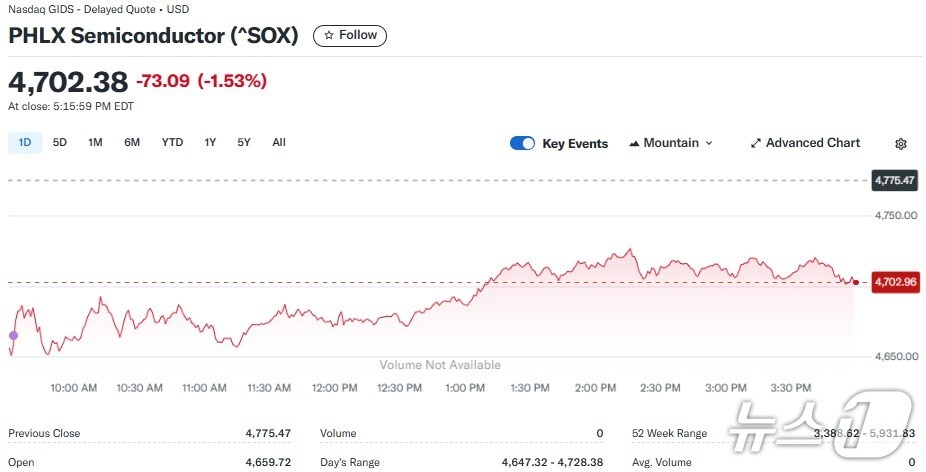
Task: Select the 1D time range tab
Action: 25,142
